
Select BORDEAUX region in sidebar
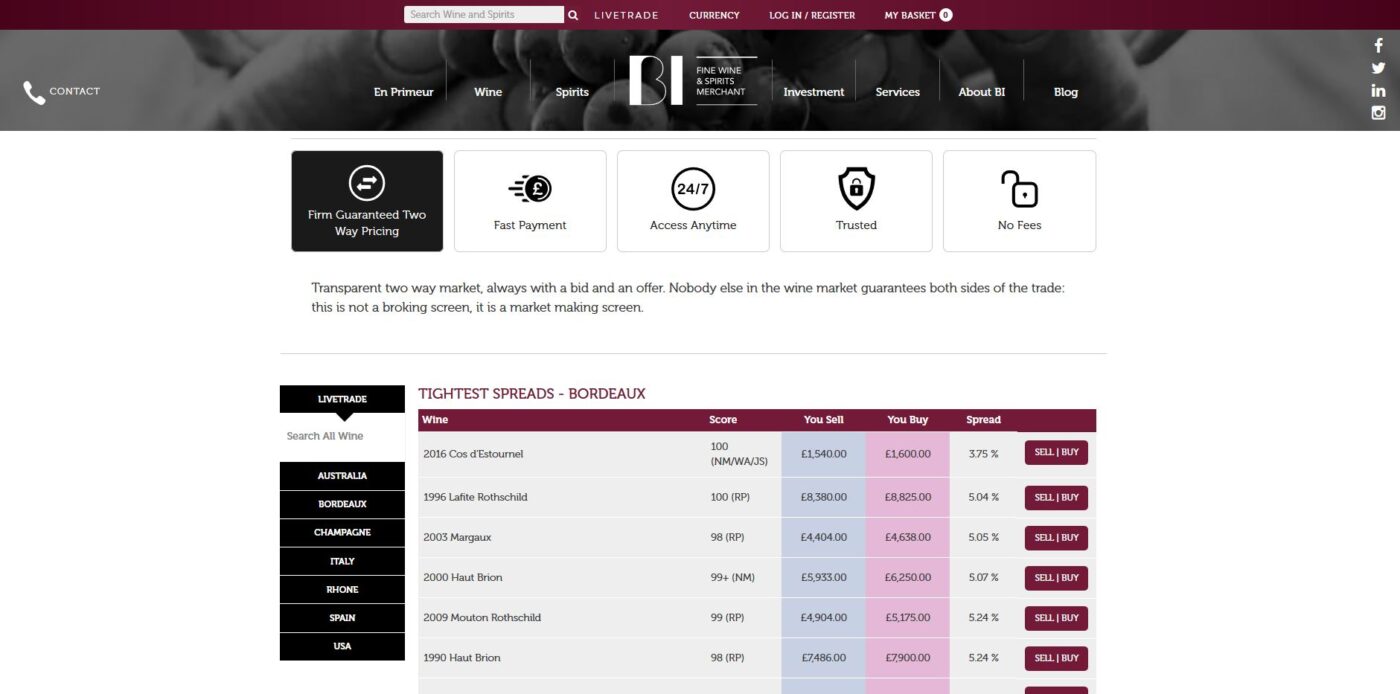(342, 504)
